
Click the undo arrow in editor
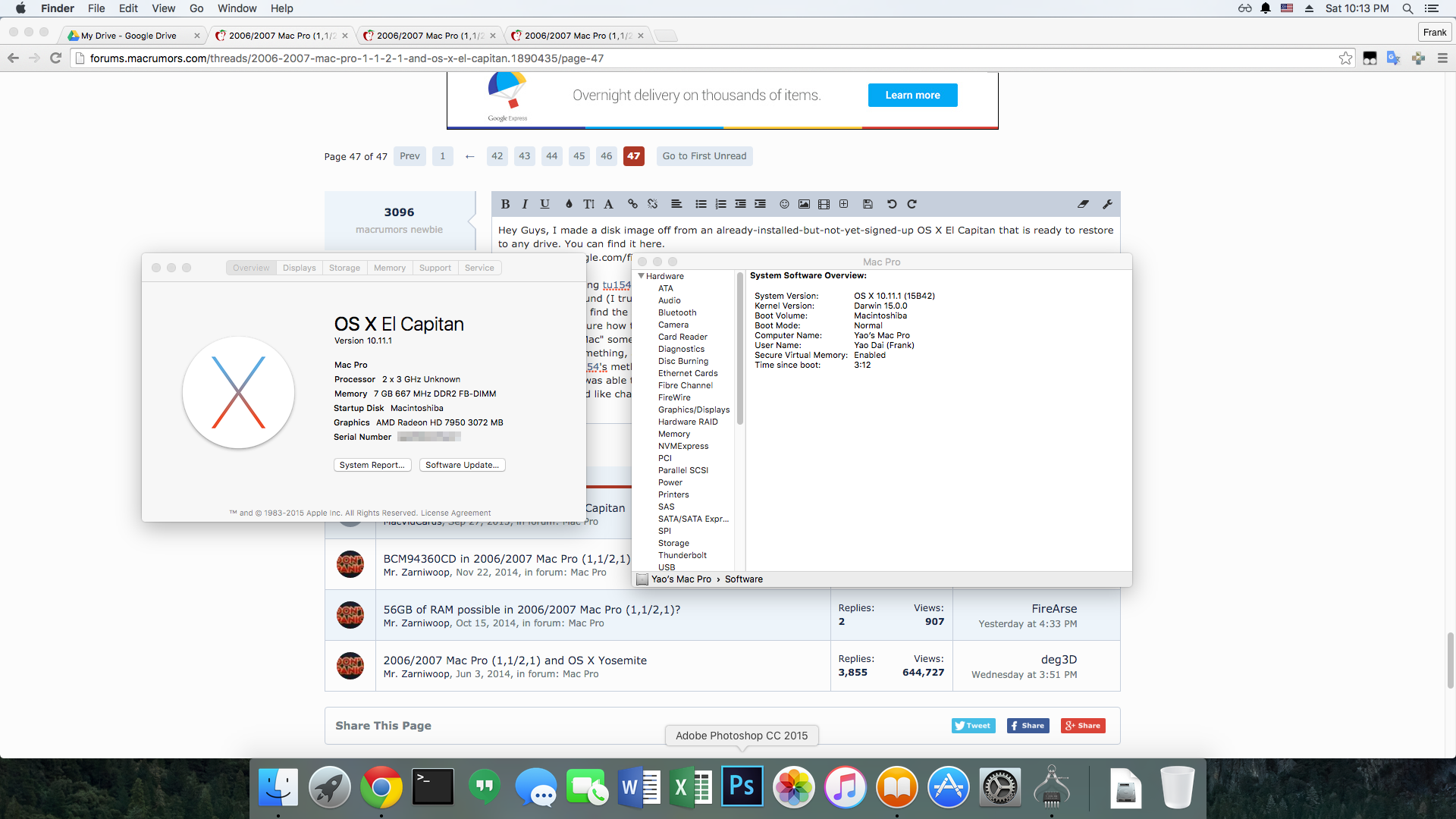892,204
